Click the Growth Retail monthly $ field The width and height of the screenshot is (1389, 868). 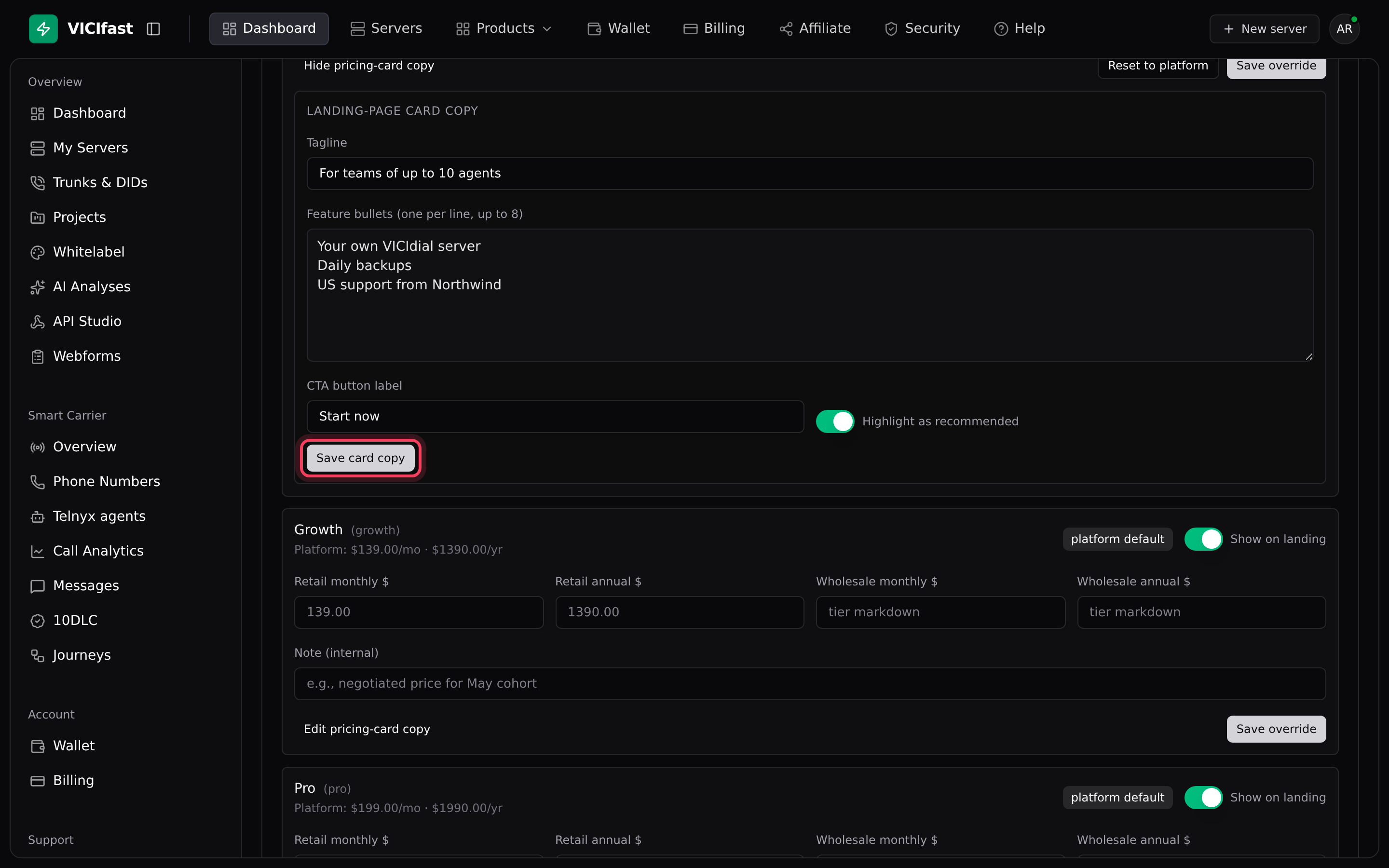point(419,612)
